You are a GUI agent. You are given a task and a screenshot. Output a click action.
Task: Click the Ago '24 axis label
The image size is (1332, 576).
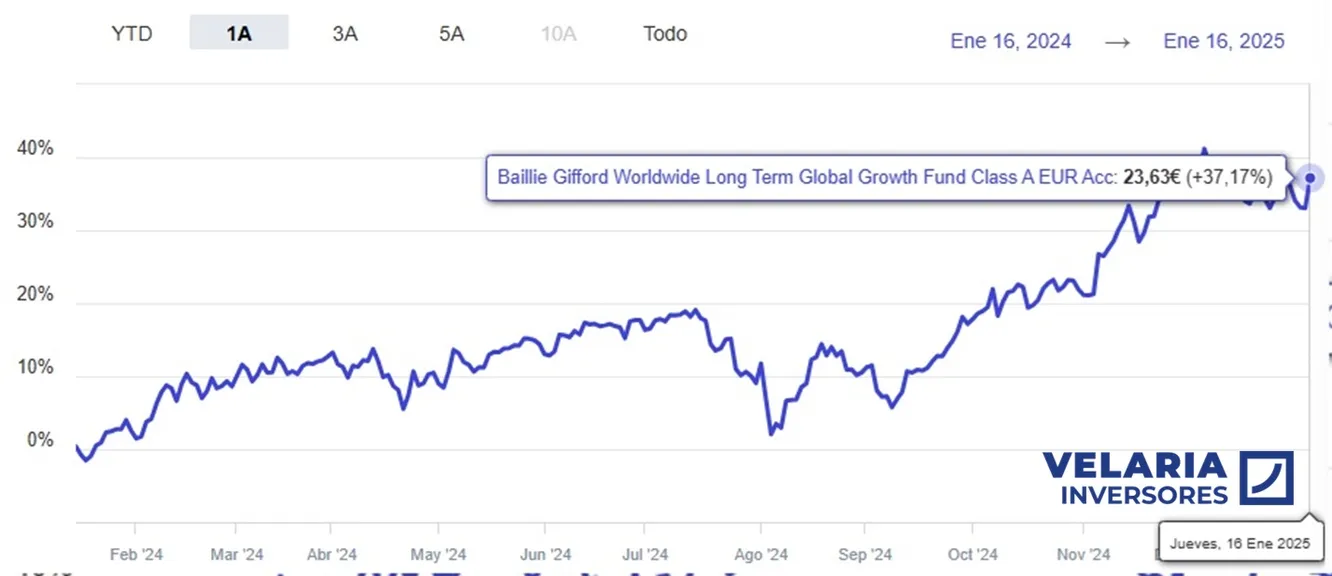(x=761, y=554)
